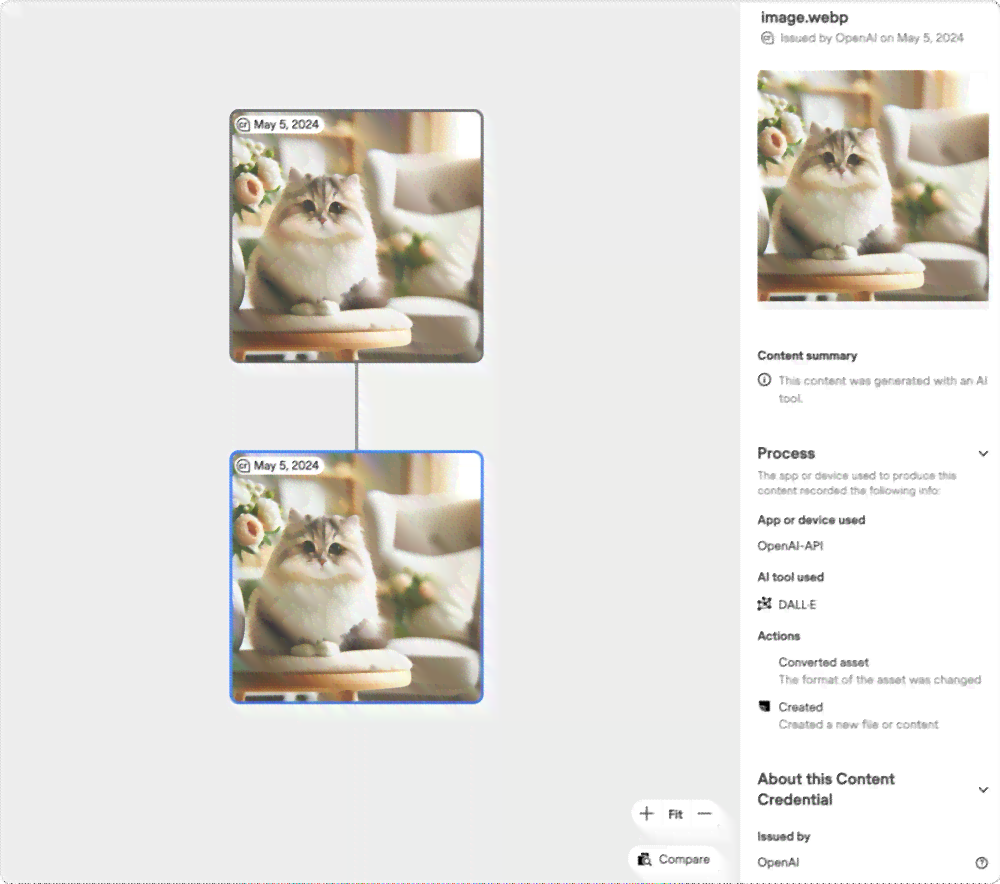Click the Compare button's image icon
This screenshot has height=884, width=1000.
tap(644, 859)
